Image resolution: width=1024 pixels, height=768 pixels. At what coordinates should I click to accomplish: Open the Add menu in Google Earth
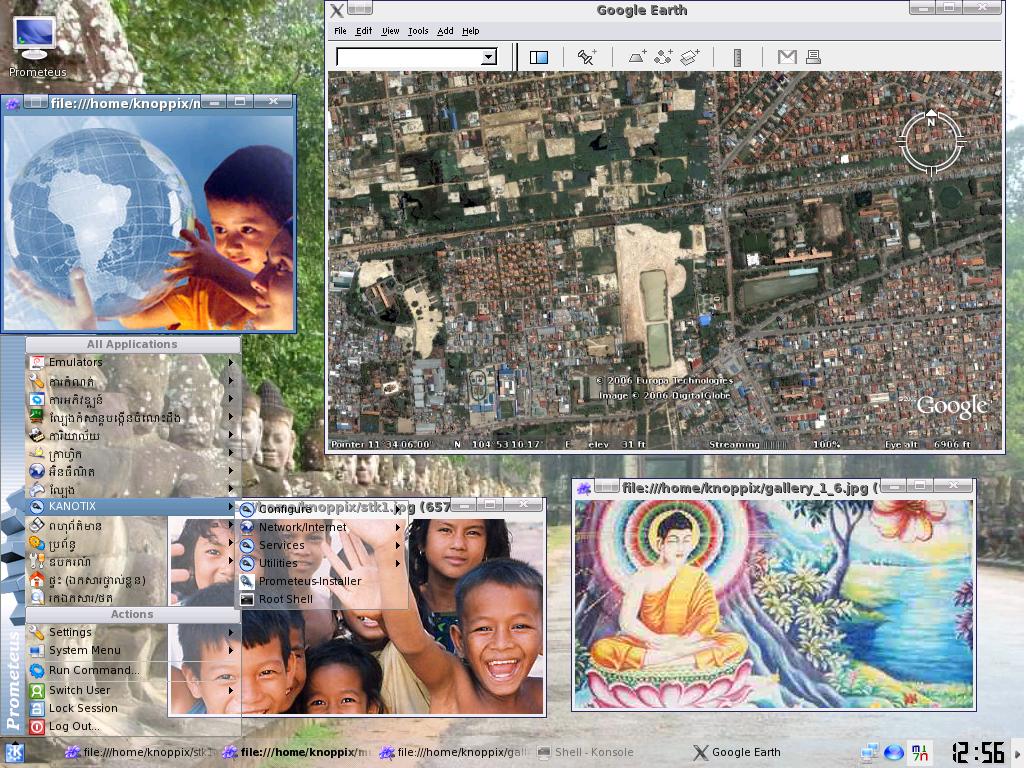click(x=445, y=31)
